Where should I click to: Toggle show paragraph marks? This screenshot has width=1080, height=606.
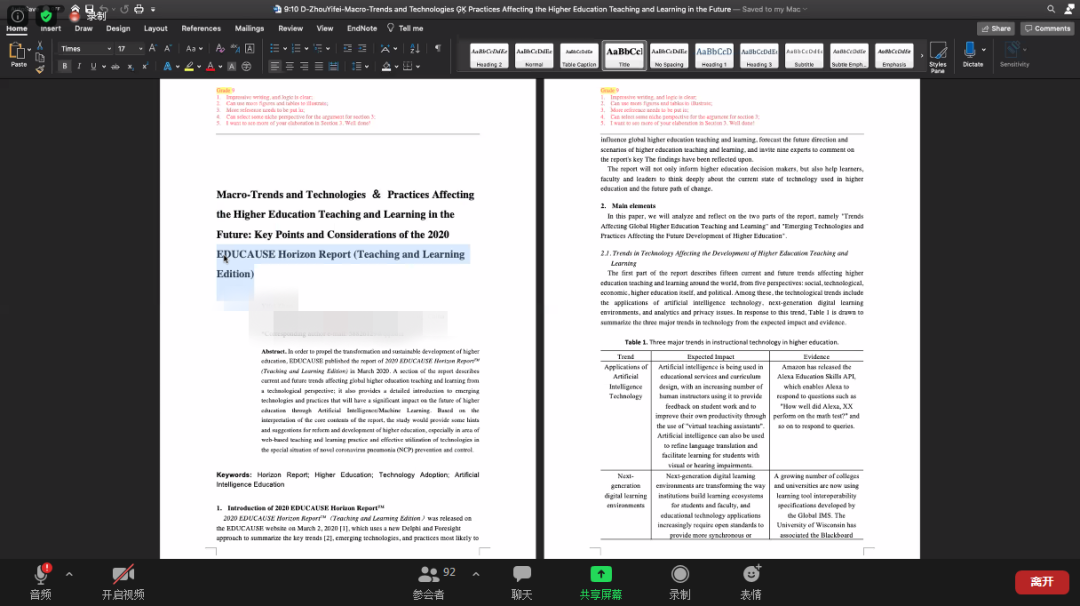pyautogui.click(x=437, y=48)
